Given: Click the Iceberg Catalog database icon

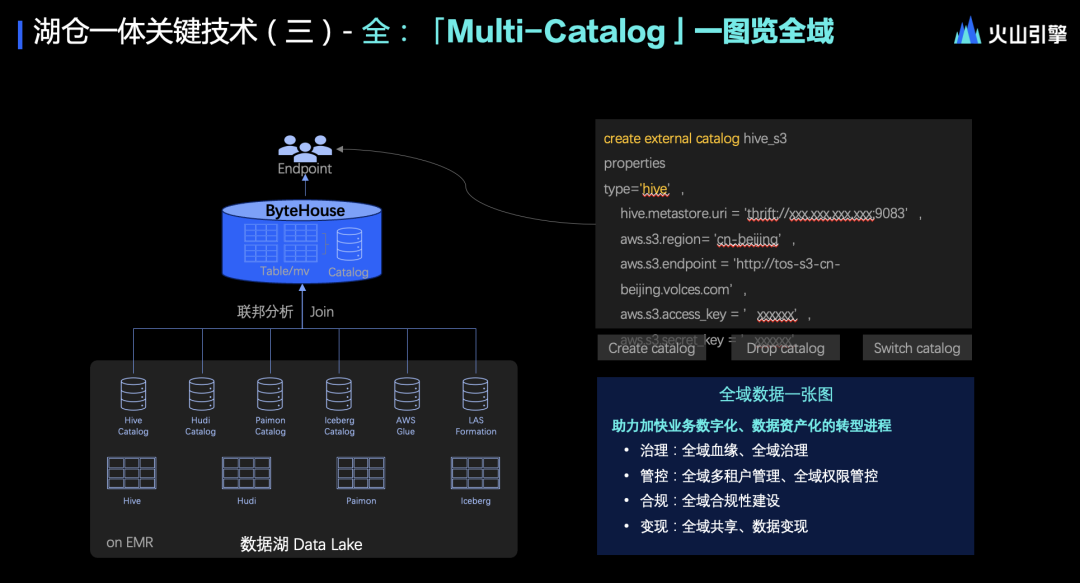Looking at the screenshot, I should (x=339, y=394).
